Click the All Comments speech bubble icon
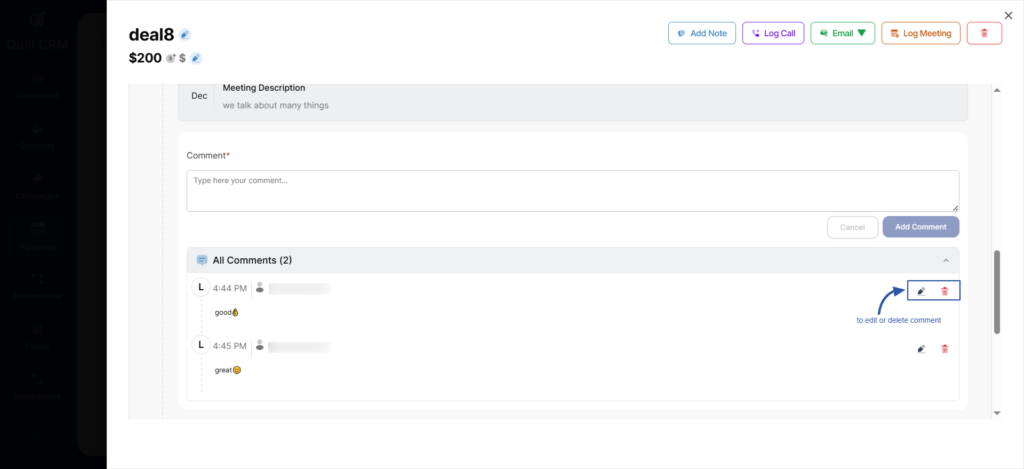 [x=202, y=260]
